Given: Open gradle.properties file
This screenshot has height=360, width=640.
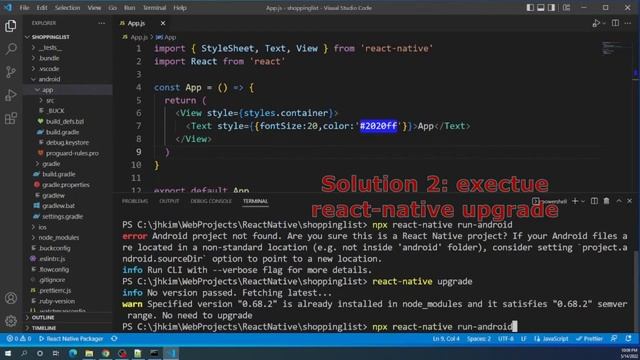Looking at the screenshot, I should [x=67, y=185].
